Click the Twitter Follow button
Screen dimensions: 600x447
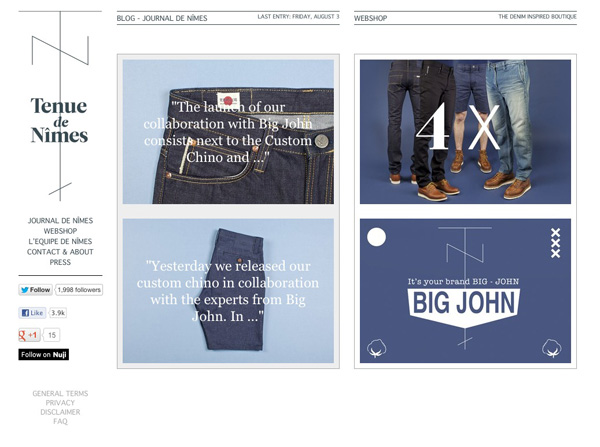[35, 290]
